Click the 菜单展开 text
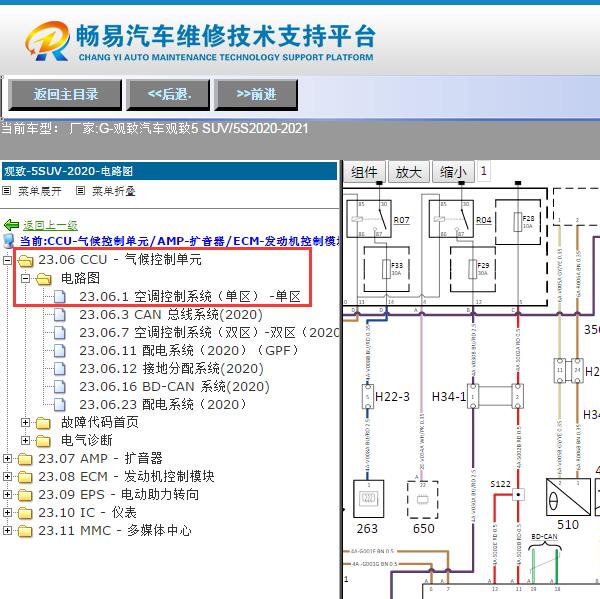The width and height of the screenshot is (600, 599). (x=40, y=191)
